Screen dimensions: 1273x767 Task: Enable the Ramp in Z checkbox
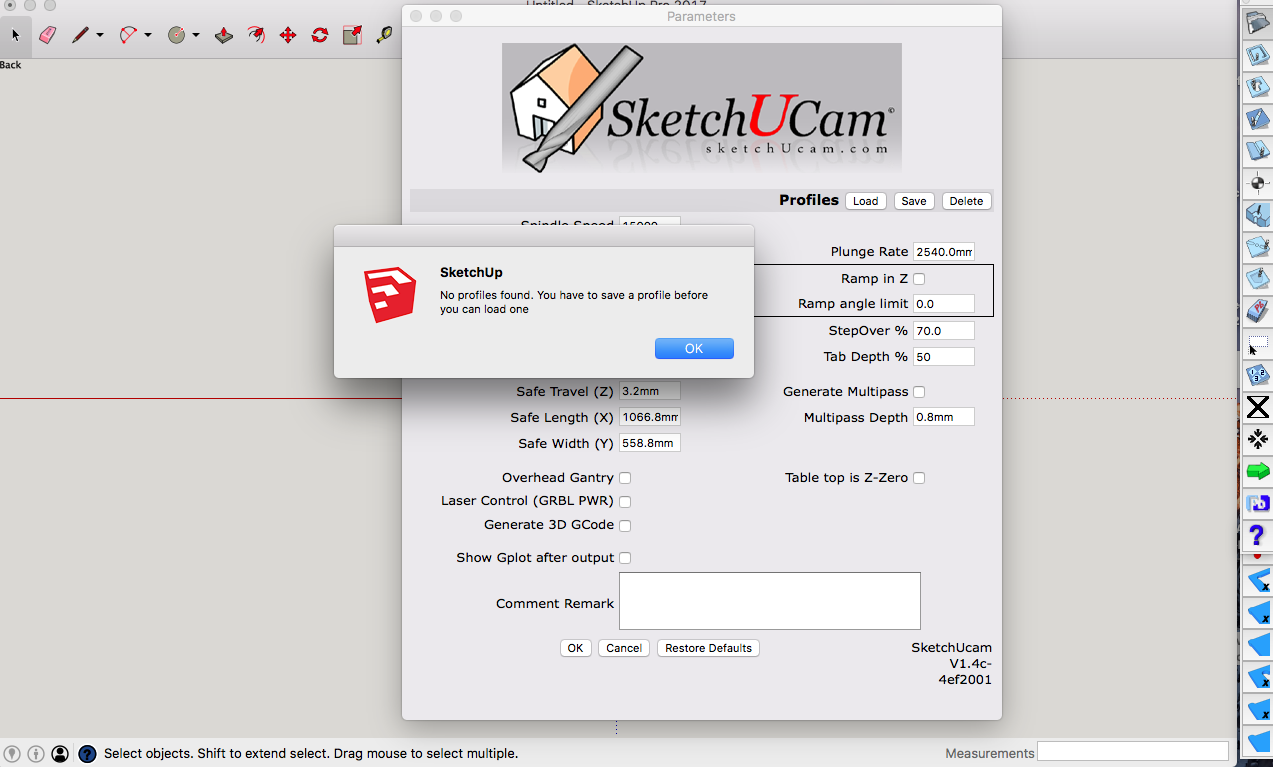coord(919,279)
